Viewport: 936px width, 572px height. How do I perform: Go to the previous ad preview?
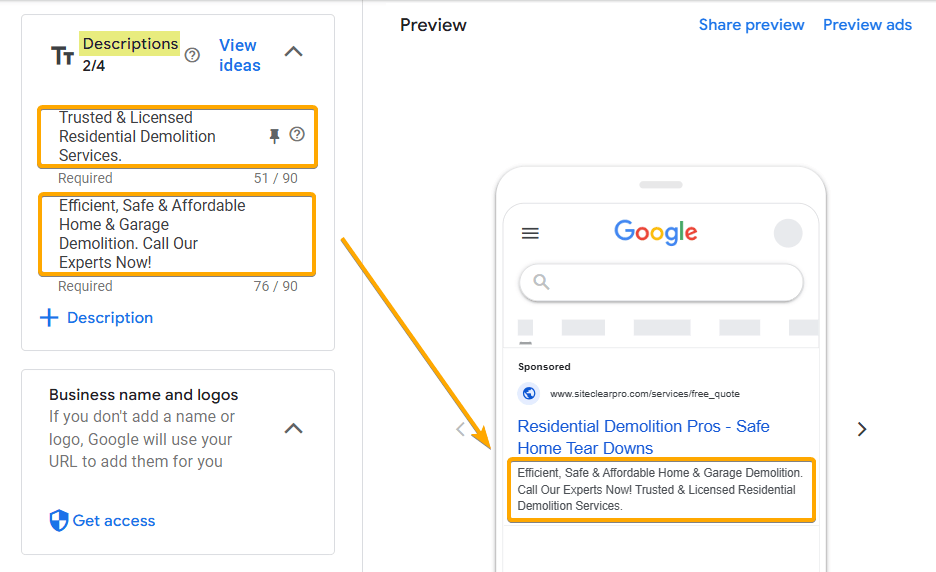coord(460,429)
